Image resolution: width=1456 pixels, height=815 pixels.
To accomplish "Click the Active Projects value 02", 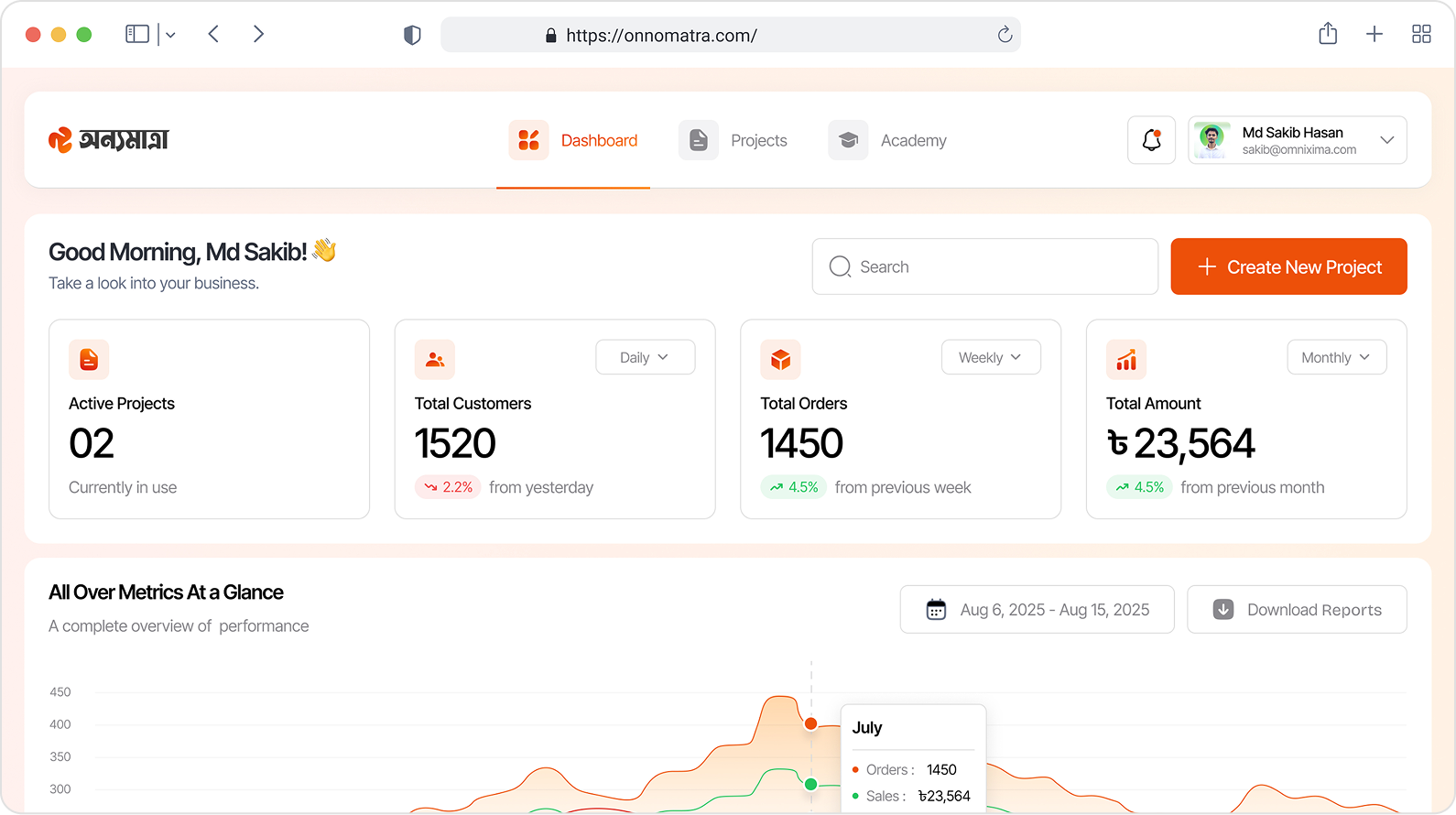I will [92, 444].
